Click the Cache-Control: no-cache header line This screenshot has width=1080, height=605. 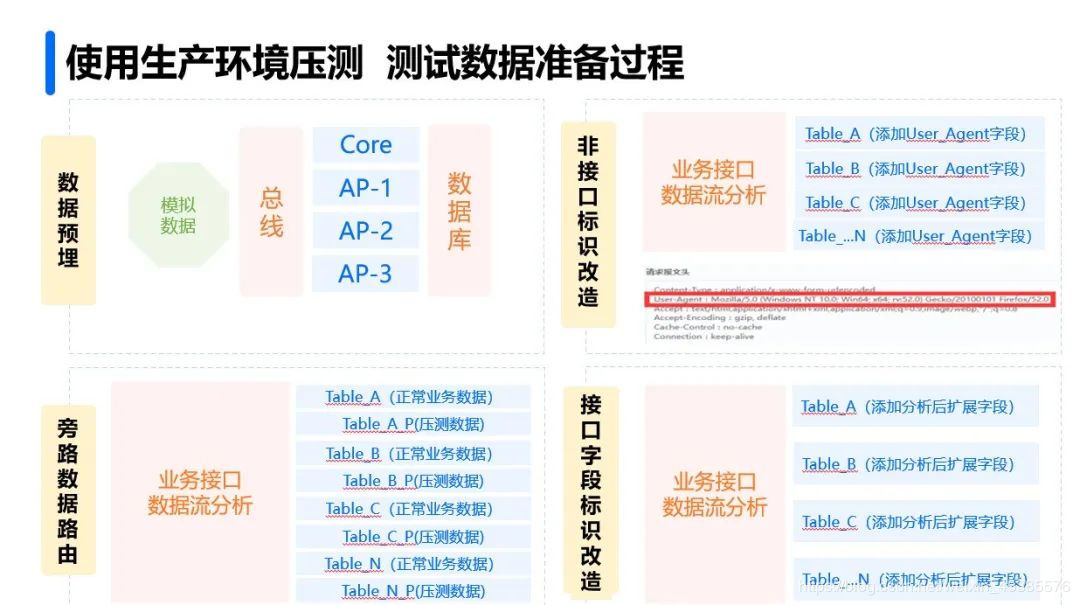click(x=708, y=327)
